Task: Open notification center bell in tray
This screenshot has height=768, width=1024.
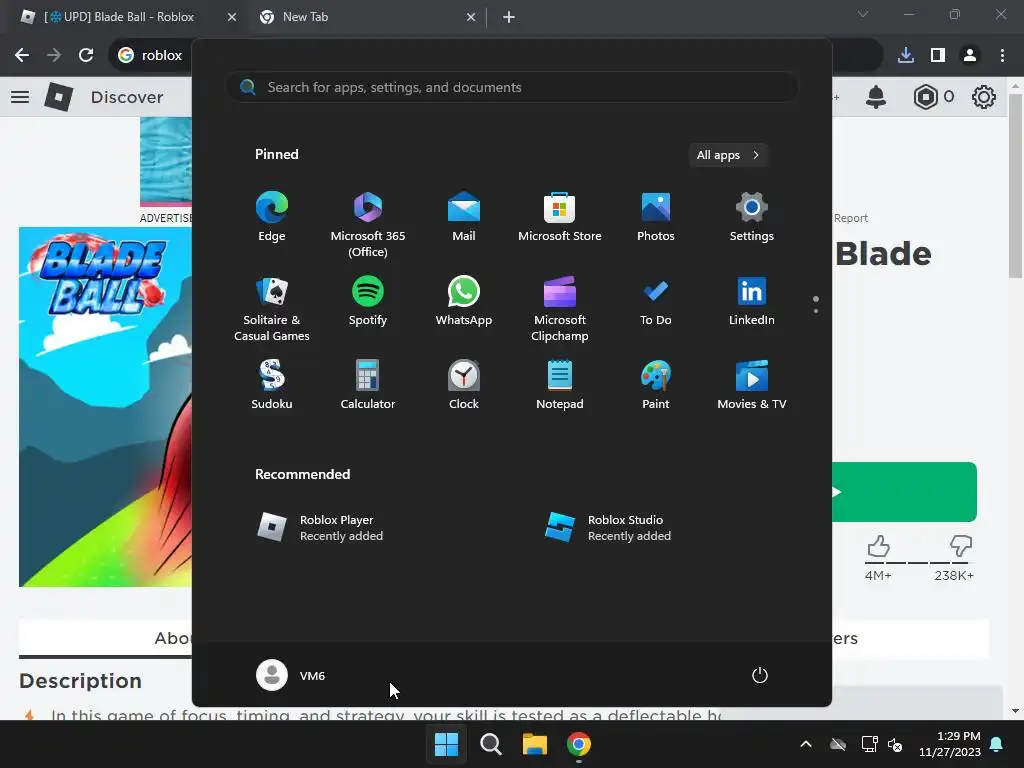Action: click(x=997, y=744)
